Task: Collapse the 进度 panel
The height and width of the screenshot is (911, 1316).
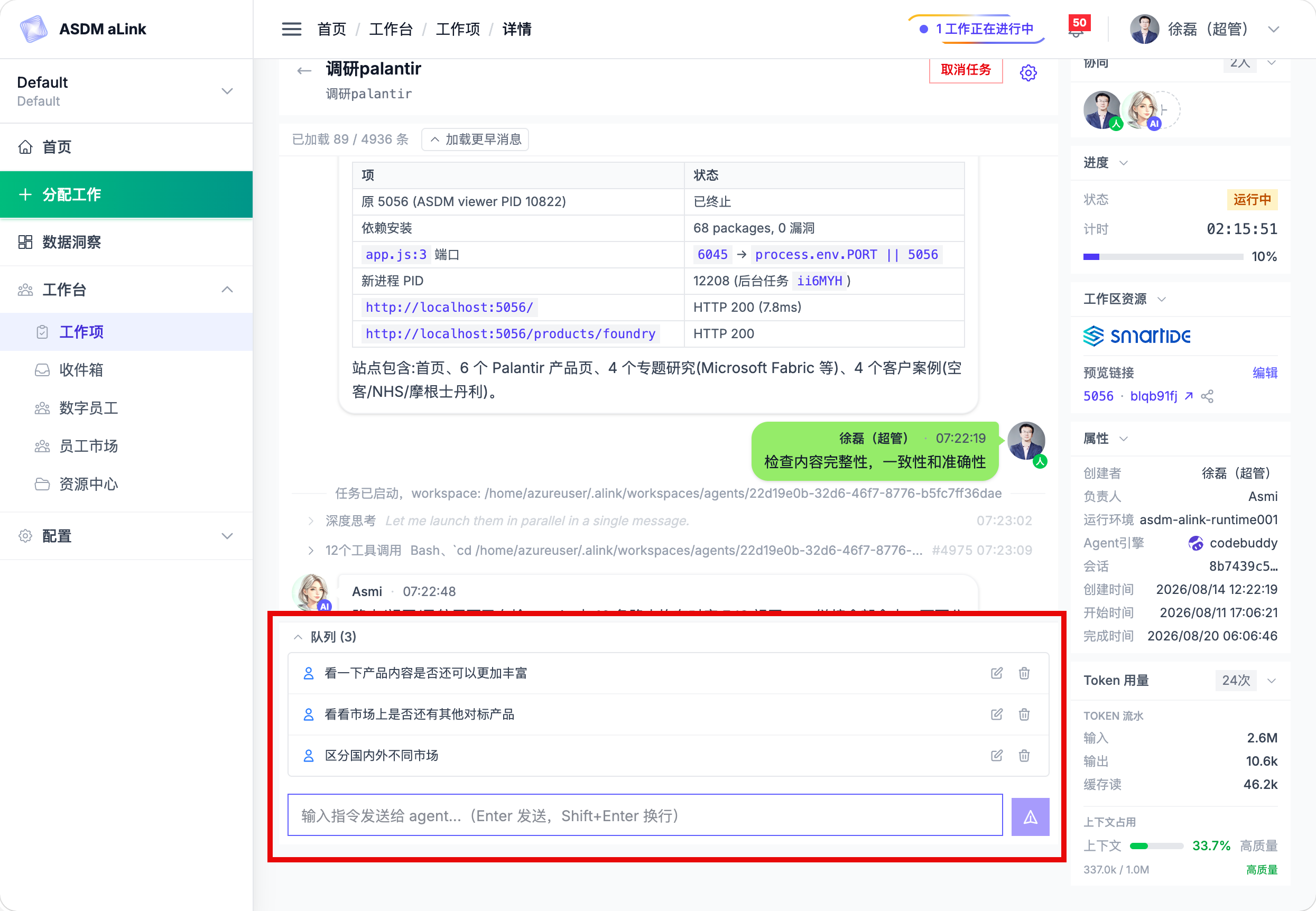Action: [x=1124, y=163]
